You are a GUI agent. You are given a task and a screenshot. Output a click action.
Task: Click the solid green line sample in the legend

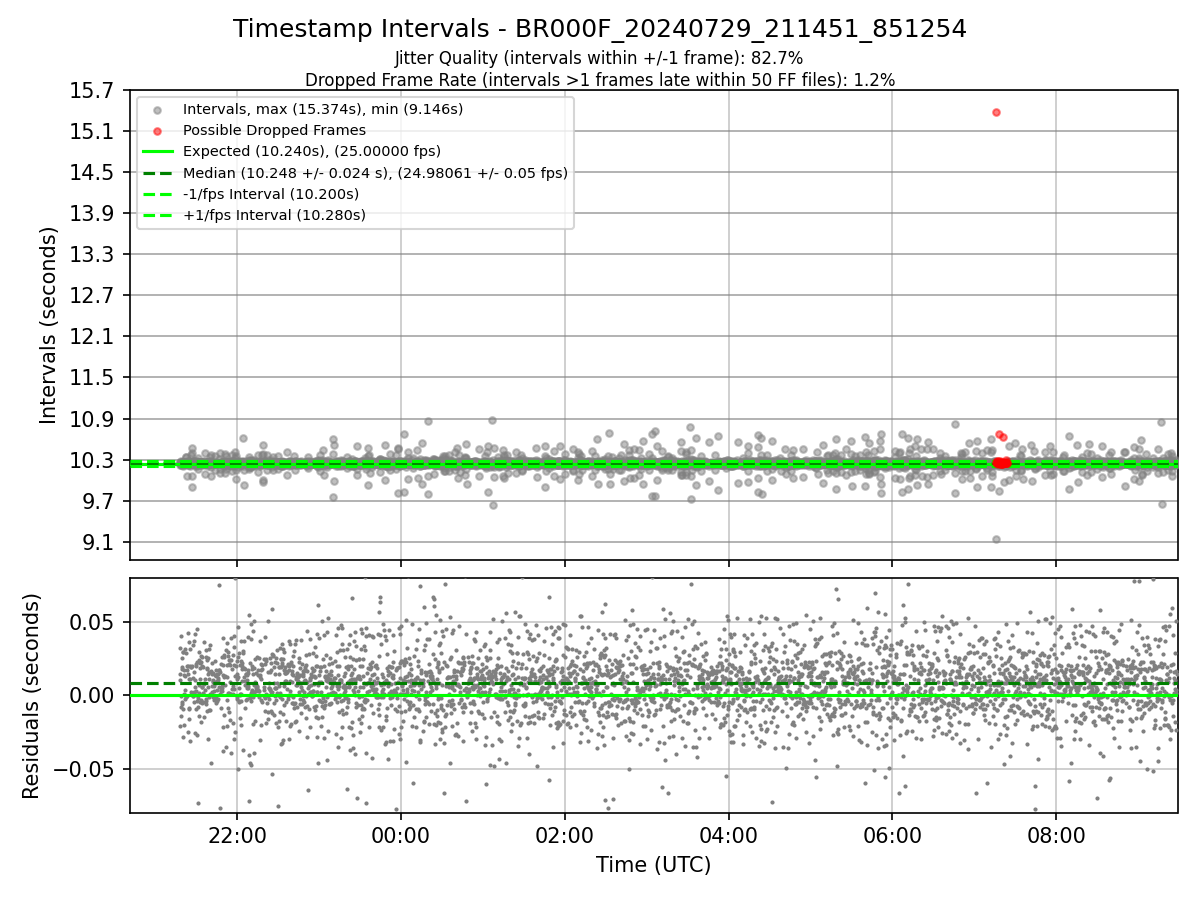pos(157,152)
